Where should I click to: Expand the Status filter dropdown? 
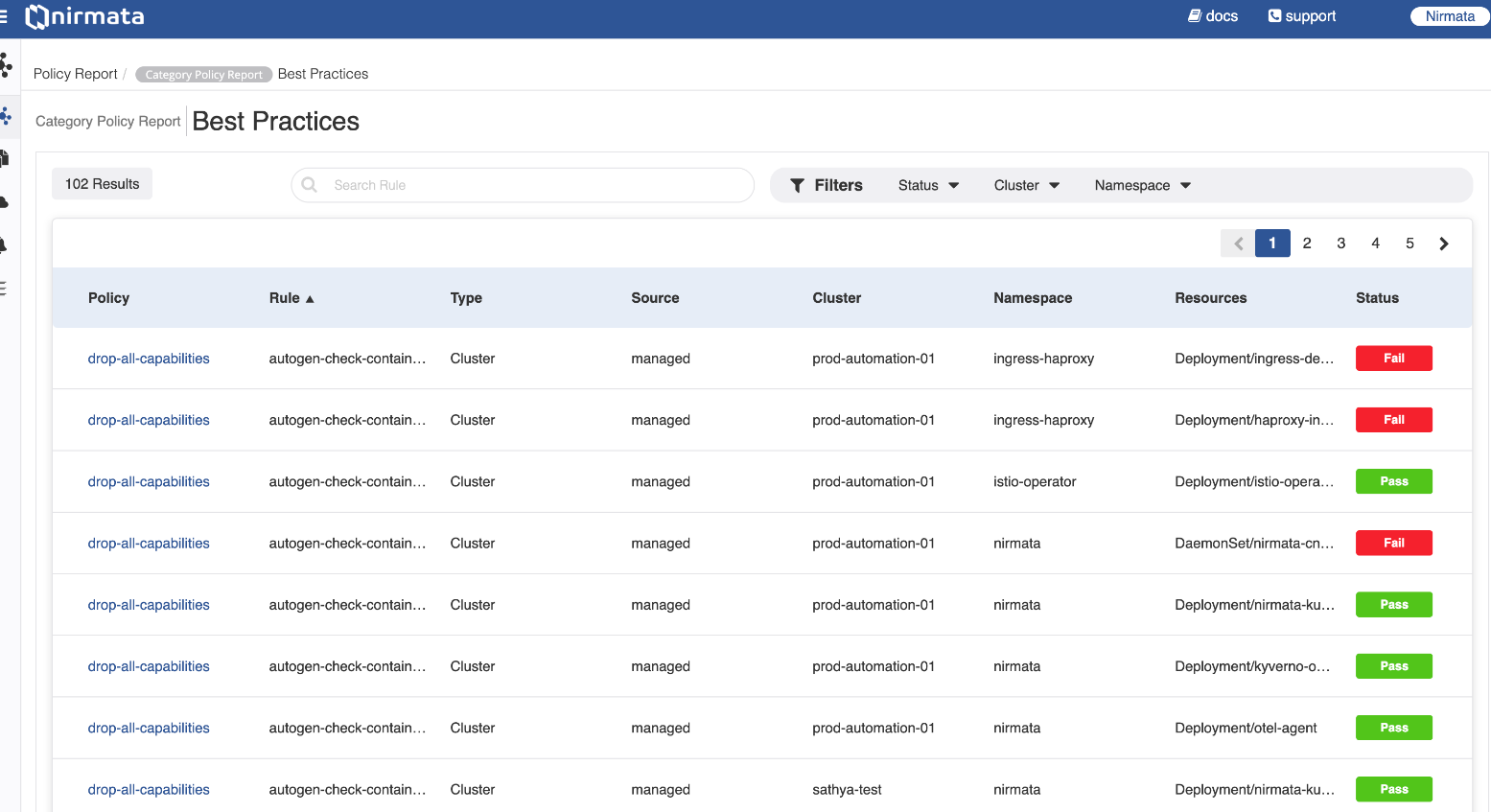tap(928, 186)
